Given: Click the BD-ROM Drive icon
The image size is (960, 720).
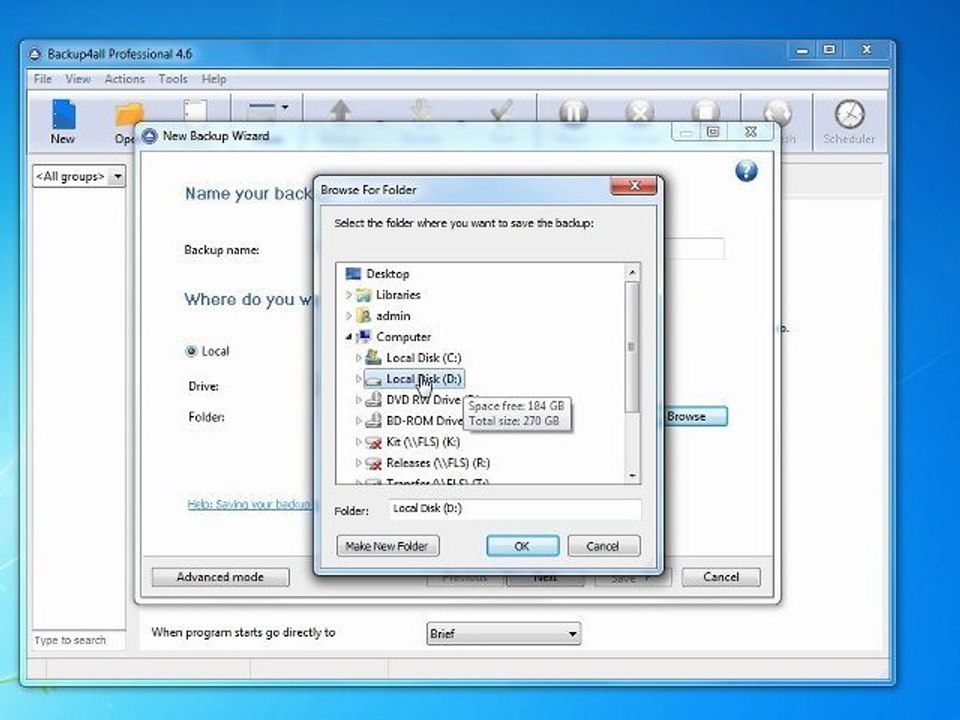Looking at the screenshot, I should click(x=373, y=421).
